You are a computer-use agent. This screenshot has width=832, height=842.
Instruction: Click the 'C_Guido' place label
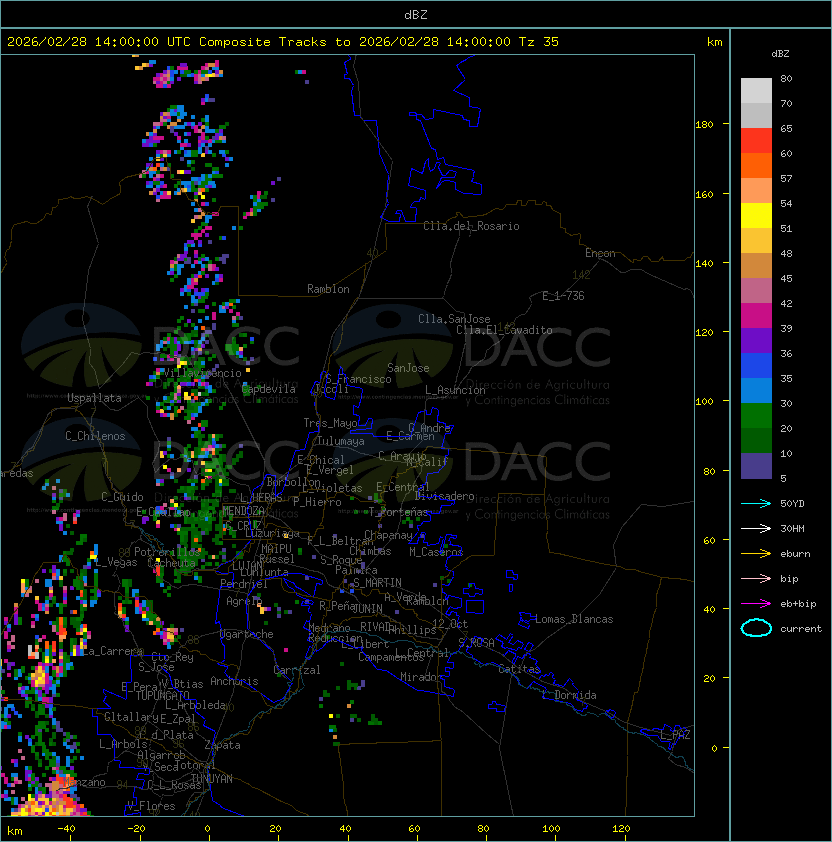(122, 497)
